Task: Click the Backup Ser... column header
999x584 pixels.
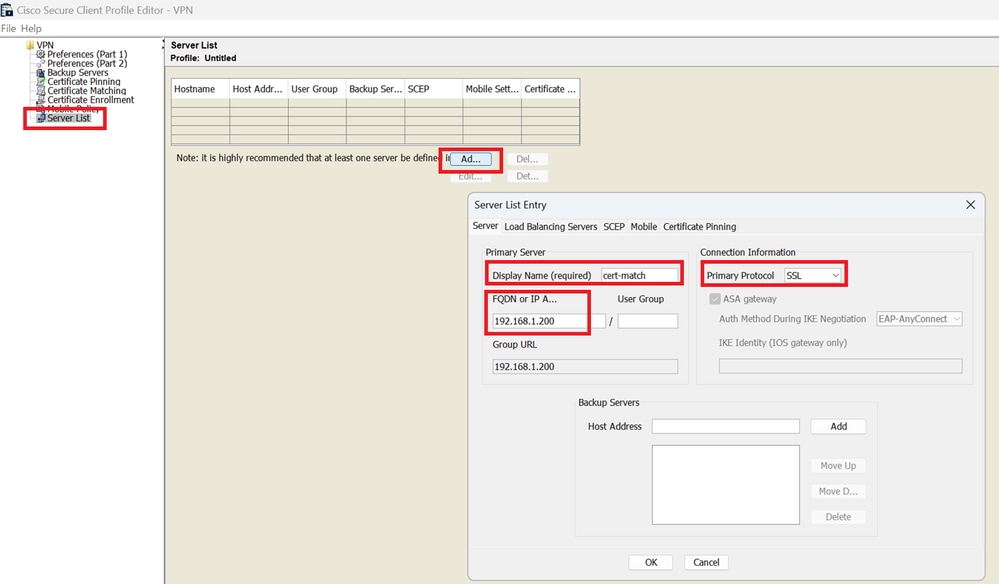Action: click(x=375, y=89)
